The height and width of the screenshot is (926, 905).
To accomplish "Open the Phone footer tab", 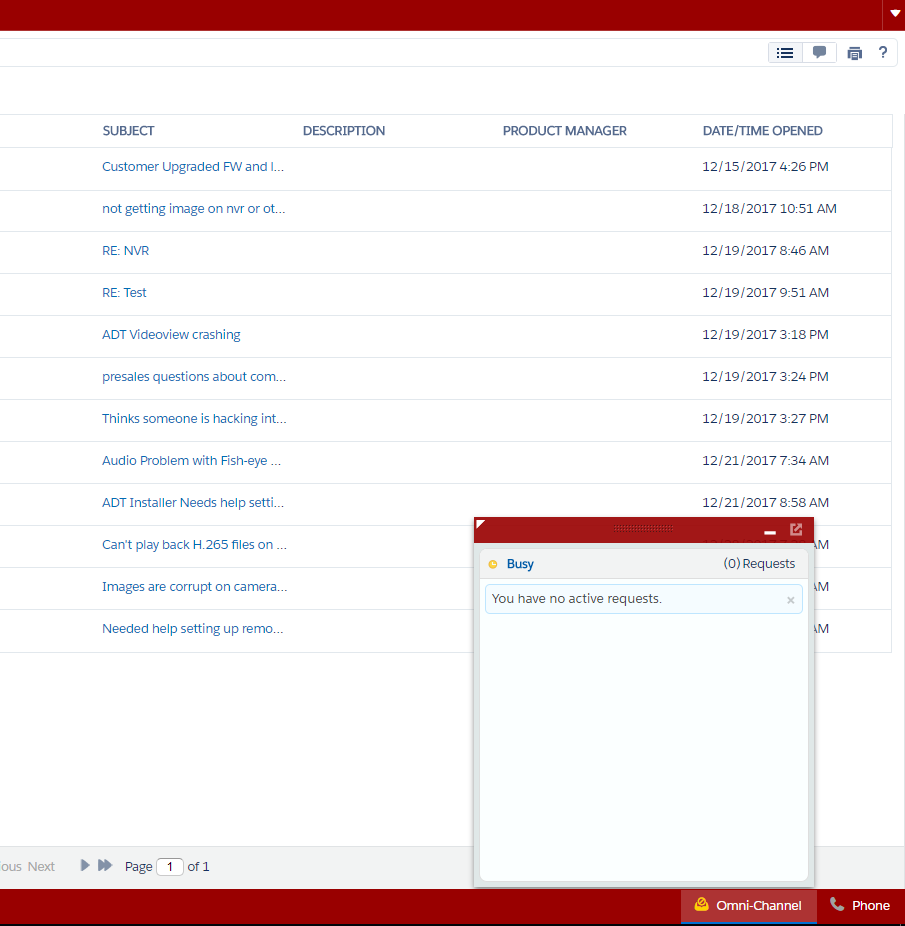I will [860, 905].
